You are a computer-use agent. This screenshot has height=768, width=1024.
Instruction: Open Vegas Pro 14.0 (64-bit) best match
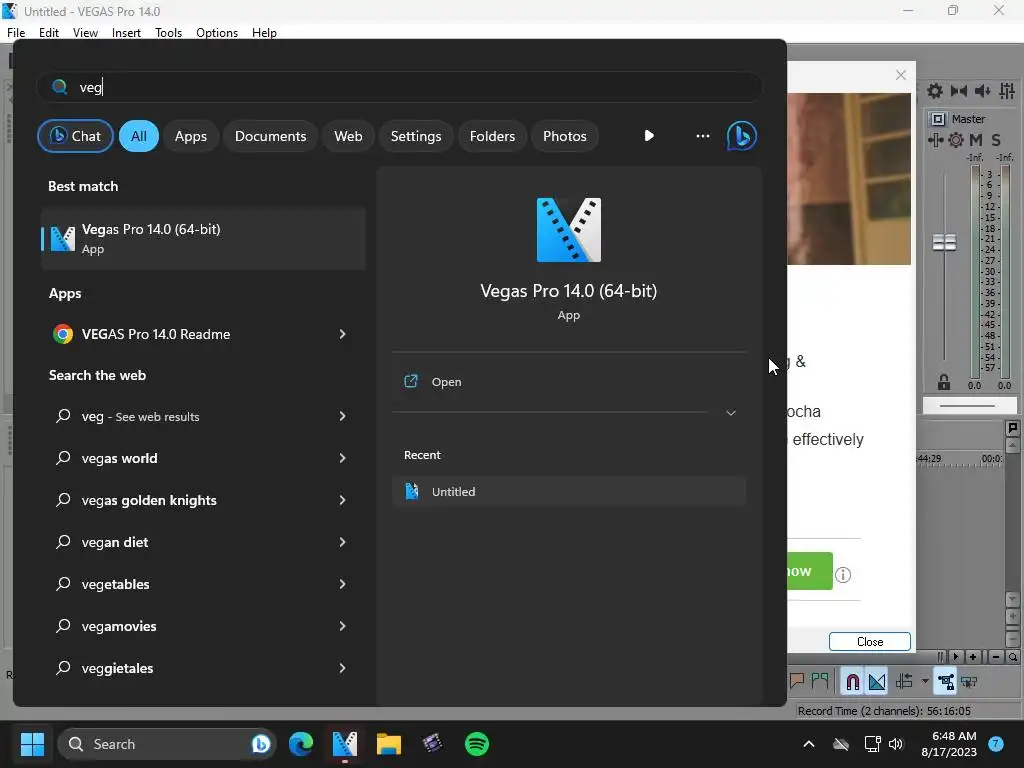pos(203,238)
